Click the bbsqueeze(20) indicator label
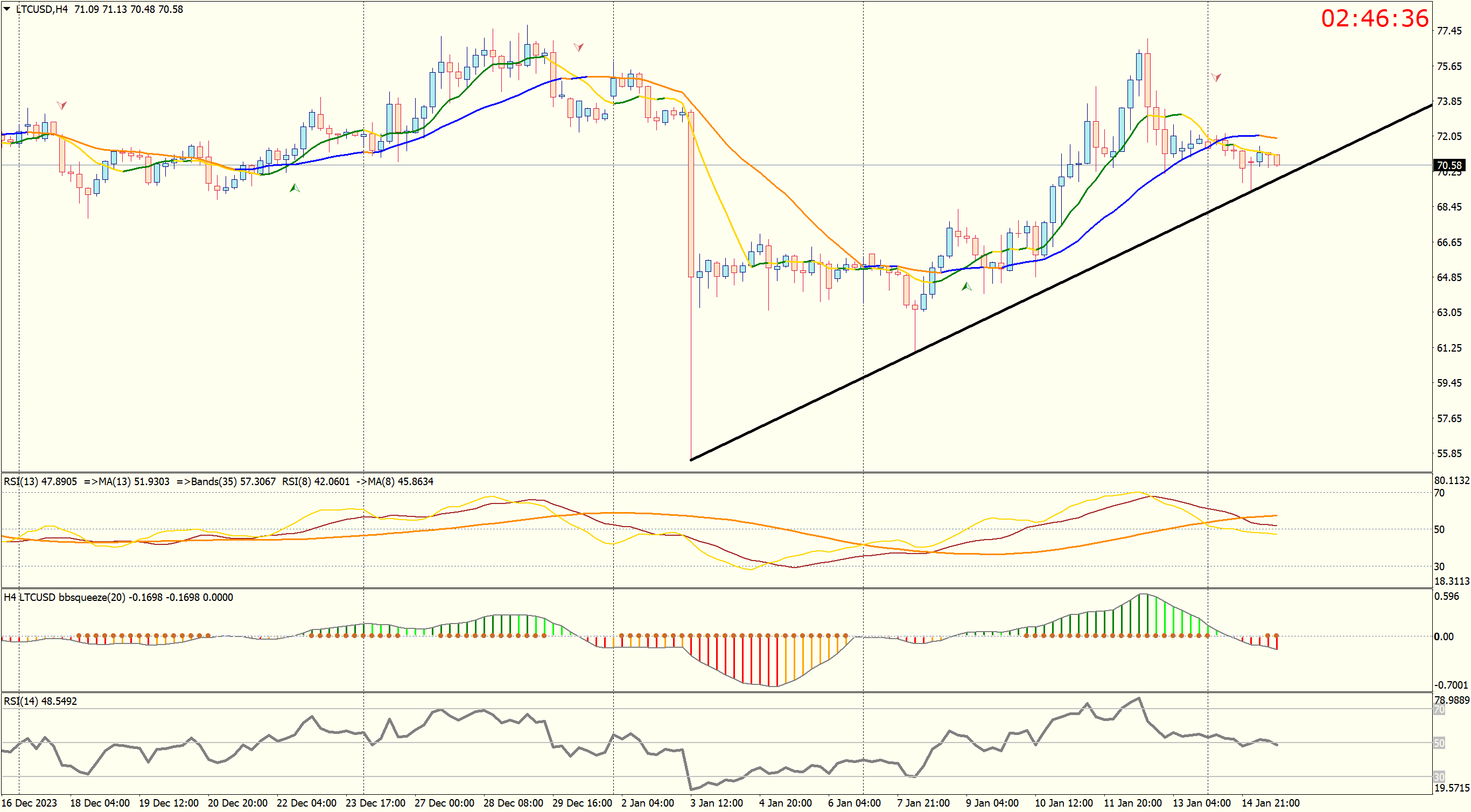 [92, 597]
